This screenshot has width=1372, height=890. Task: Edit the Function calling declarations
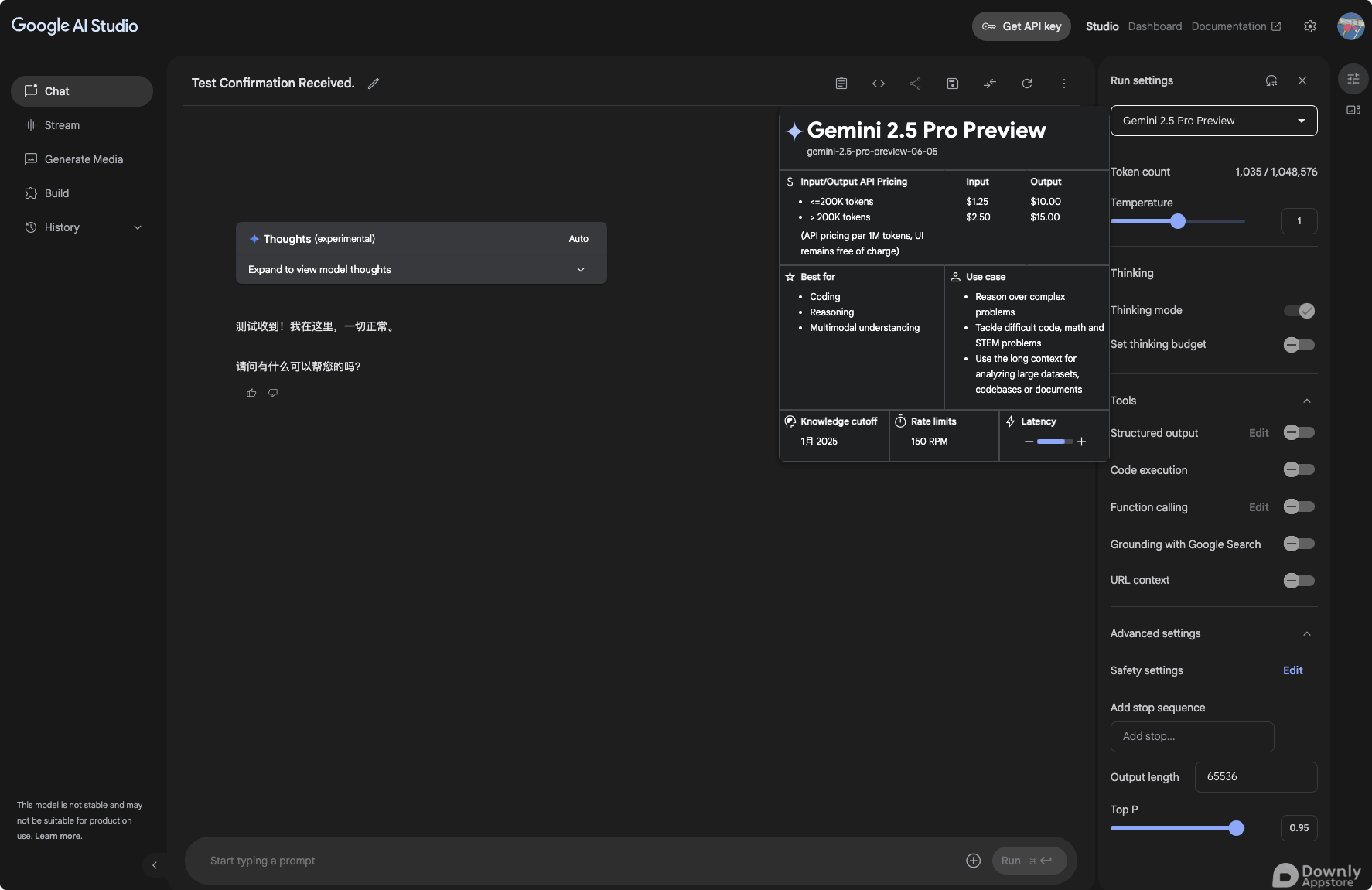(1259, 507)
